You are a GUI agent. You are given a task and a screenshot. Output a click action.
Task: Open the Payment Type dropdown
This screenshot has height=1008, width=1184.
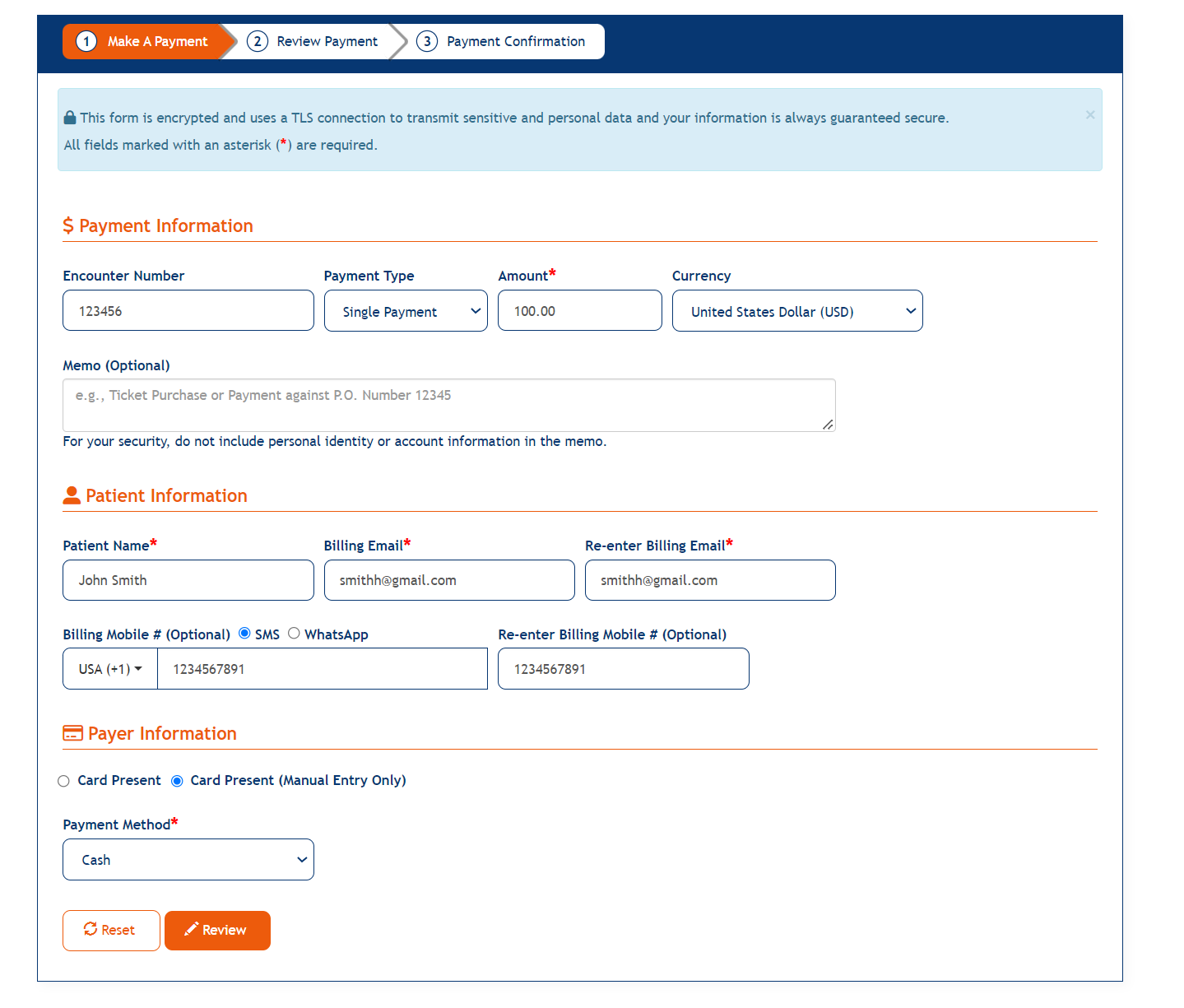point(406,311)
